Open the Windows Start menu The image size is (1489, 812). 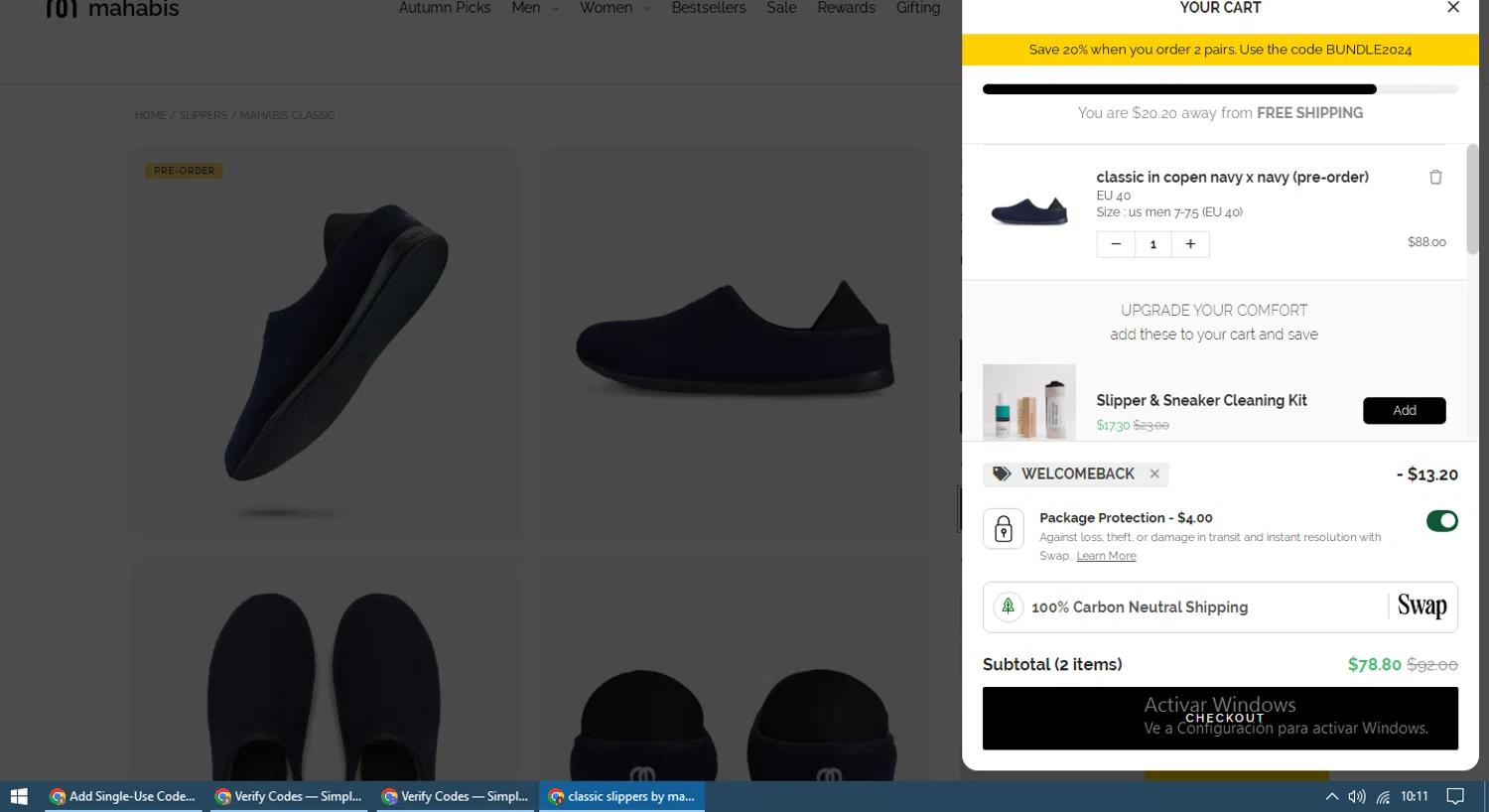(19, 796)
